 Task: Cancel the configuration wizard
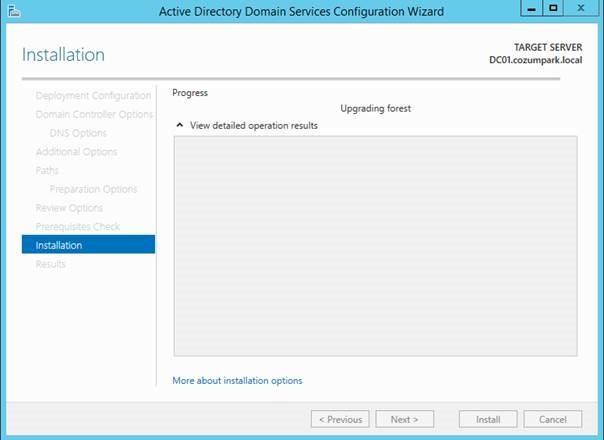tap(553, 419)
